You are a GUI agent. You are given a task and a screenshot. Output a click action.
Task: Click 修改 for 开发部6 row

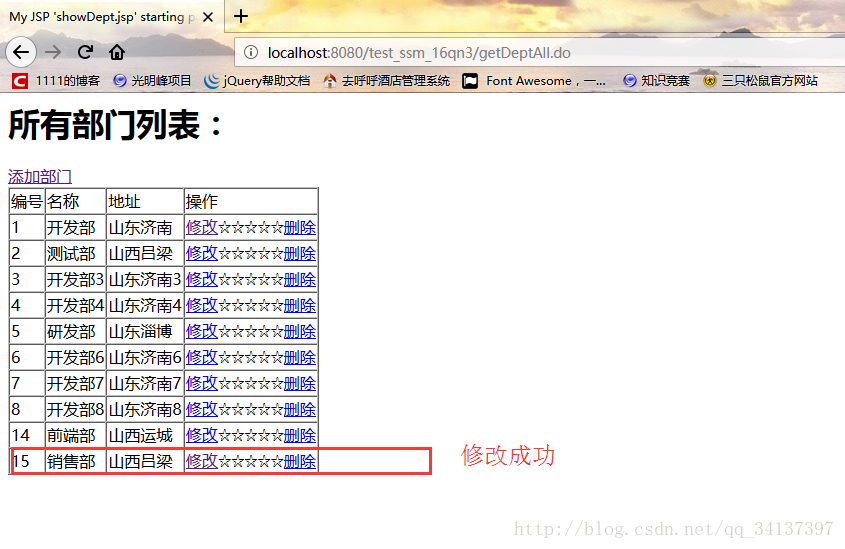coord(202,357)
